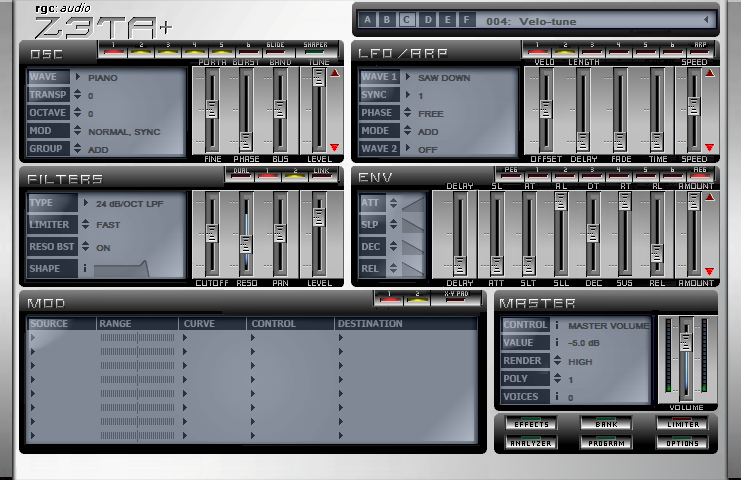Click the OSC FINE slider handle

point(211,109)
